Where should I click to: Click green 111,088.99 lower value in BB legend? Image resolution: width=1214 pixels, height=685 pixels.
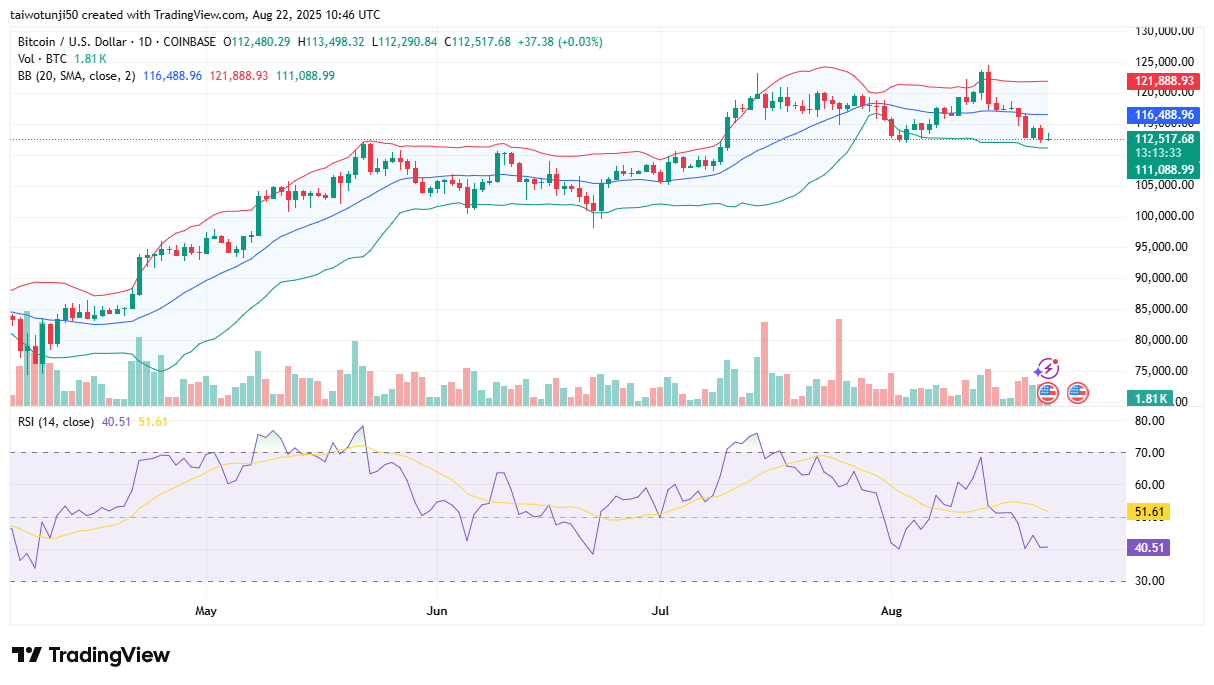(305, 75)
